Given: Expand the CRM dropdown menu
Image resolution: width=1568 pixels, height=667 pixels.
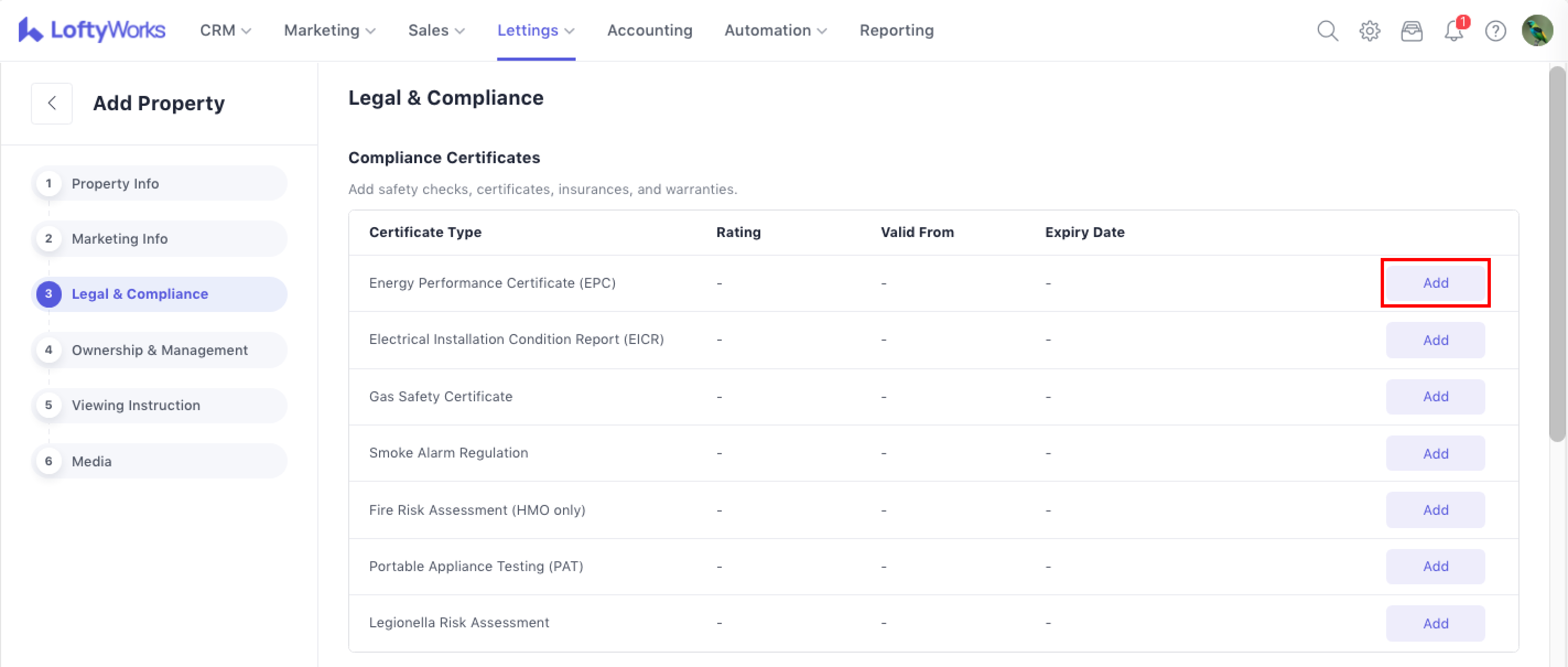Looking at the screenshot, I should click(225, 30).
